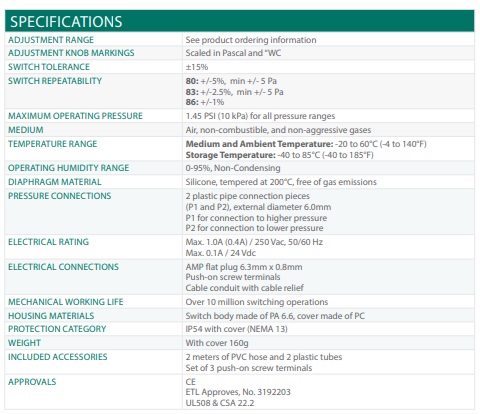Viewport: 480px width, 414px height.
Task: Click 'Silicone, tempered at 200°C' value
Action: 281,182
